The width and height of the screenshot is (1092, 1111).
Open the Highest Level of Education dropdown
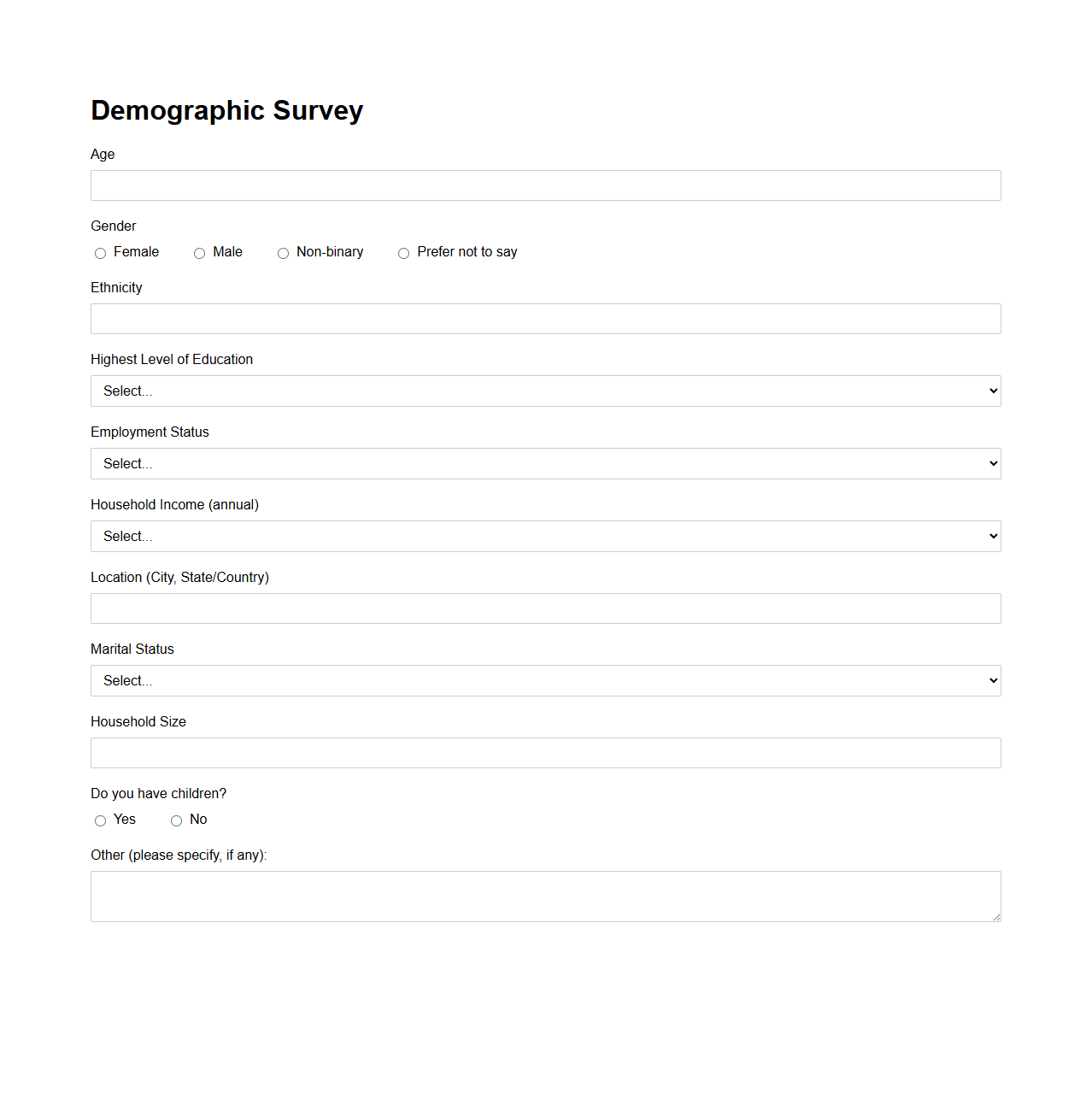tap(545, 391)
